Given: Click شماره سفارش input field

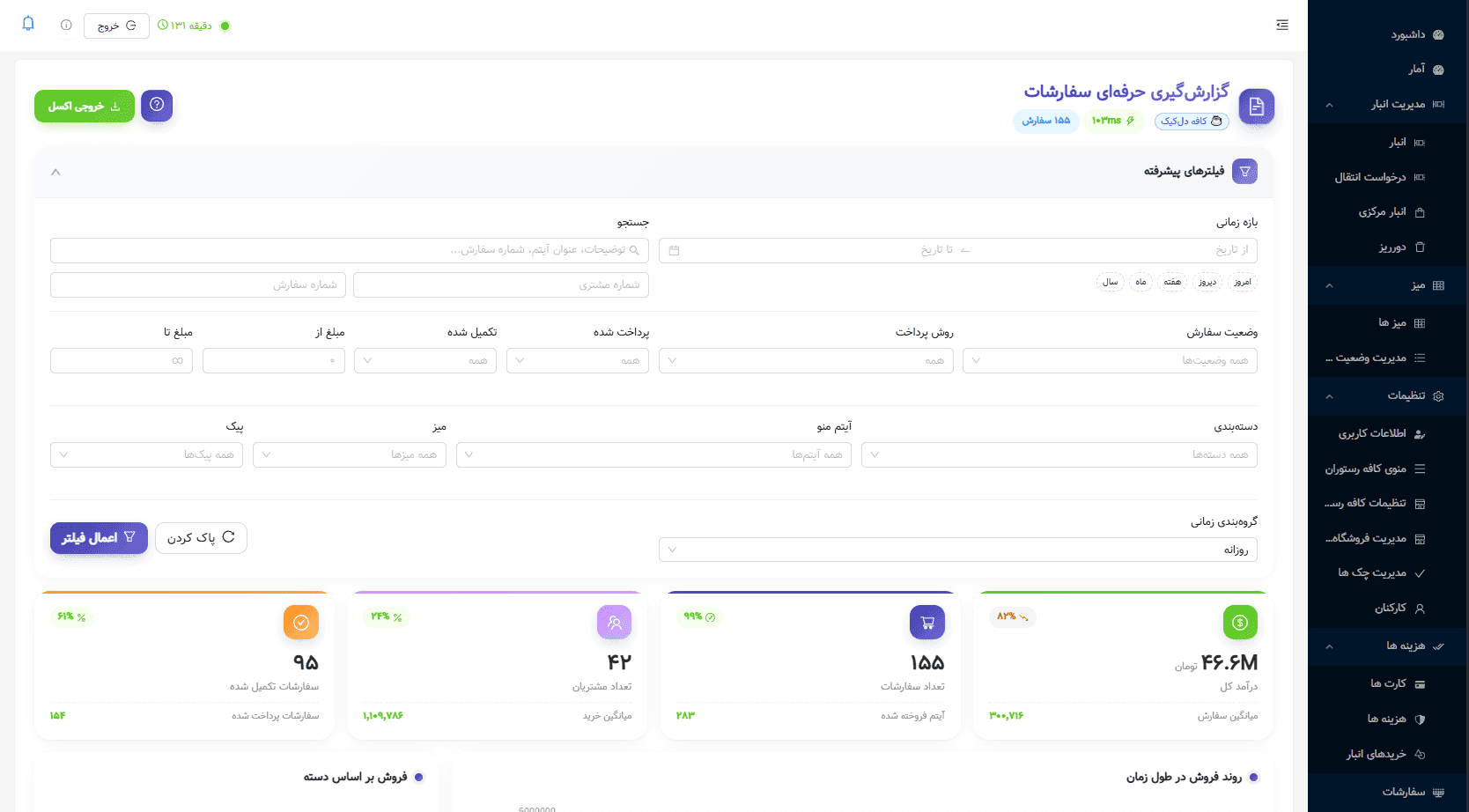Looking at the screenshot, I should coord(198,285).
